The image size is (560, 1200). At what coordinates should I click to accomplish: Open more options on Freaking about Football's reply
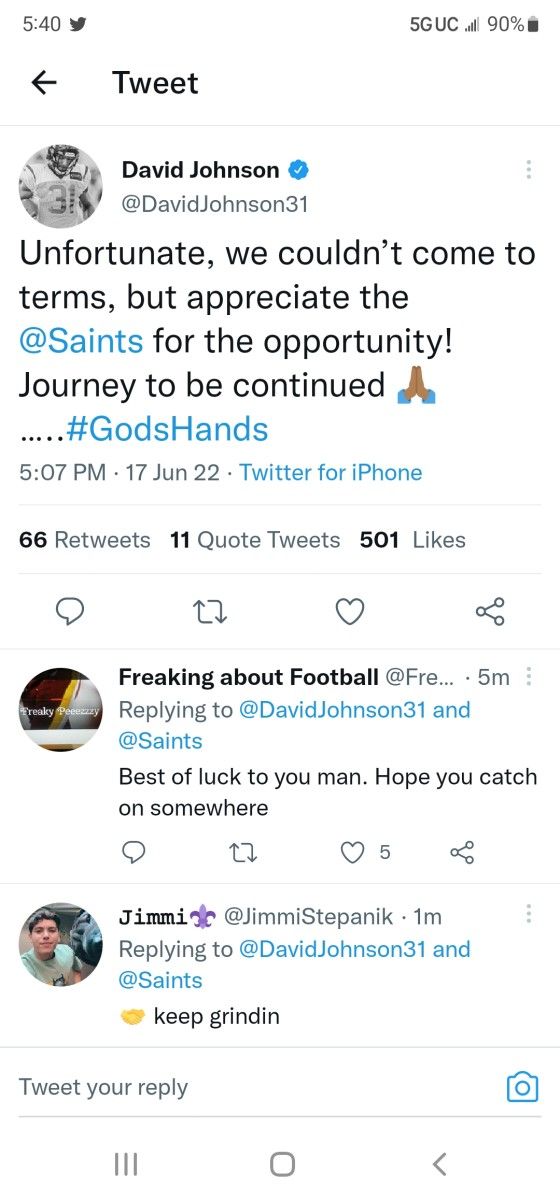point(529,677)
